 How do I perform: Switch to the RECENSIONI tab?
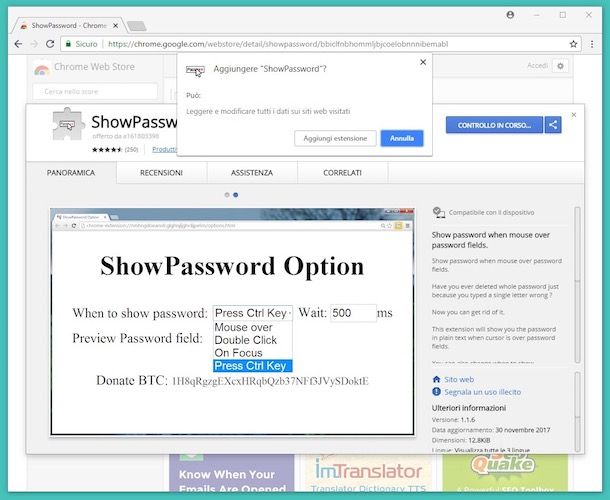click(161, 173)
